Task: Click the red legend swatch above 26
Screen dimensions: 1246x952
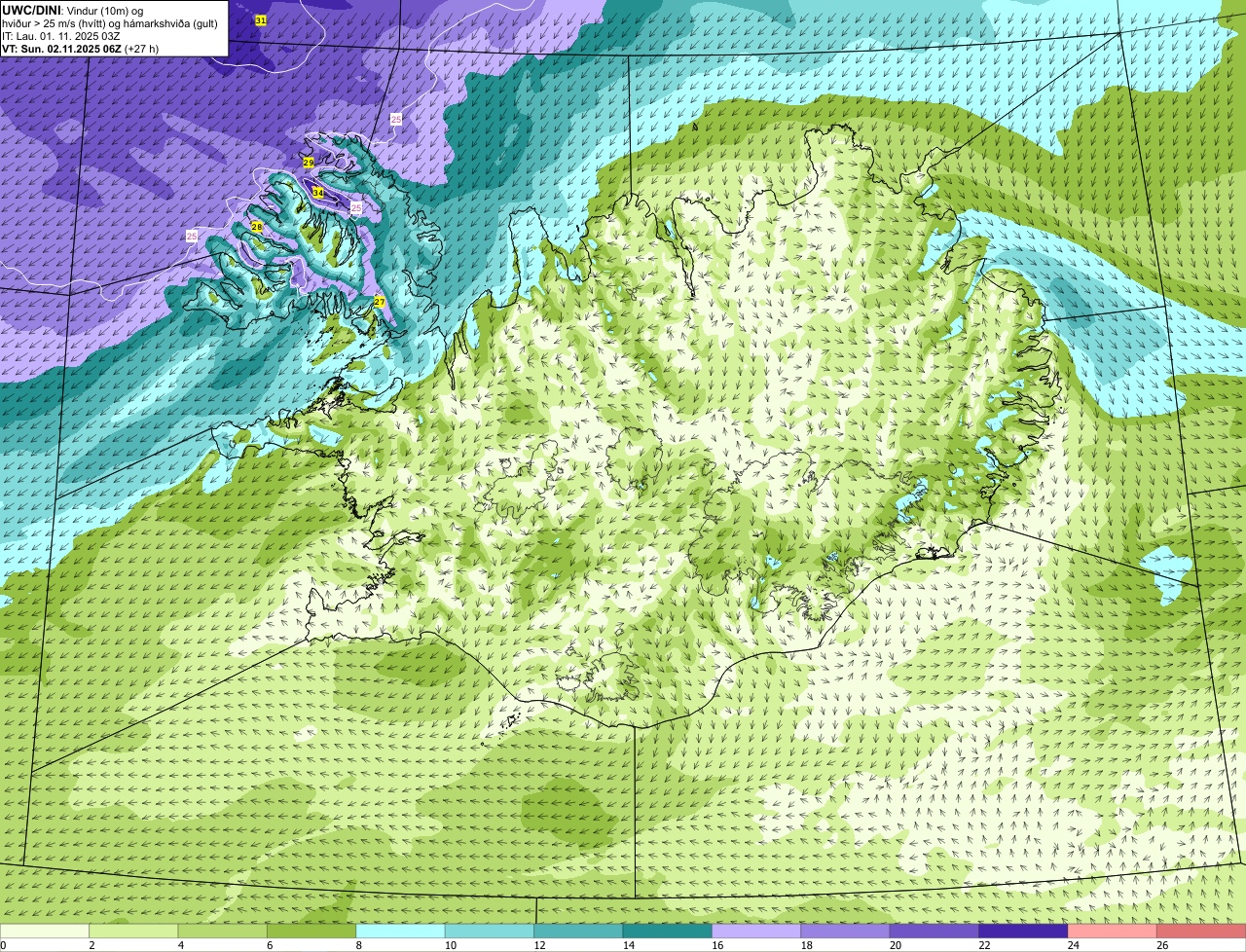Action: pyautogui.click(x=1201, y=931)
